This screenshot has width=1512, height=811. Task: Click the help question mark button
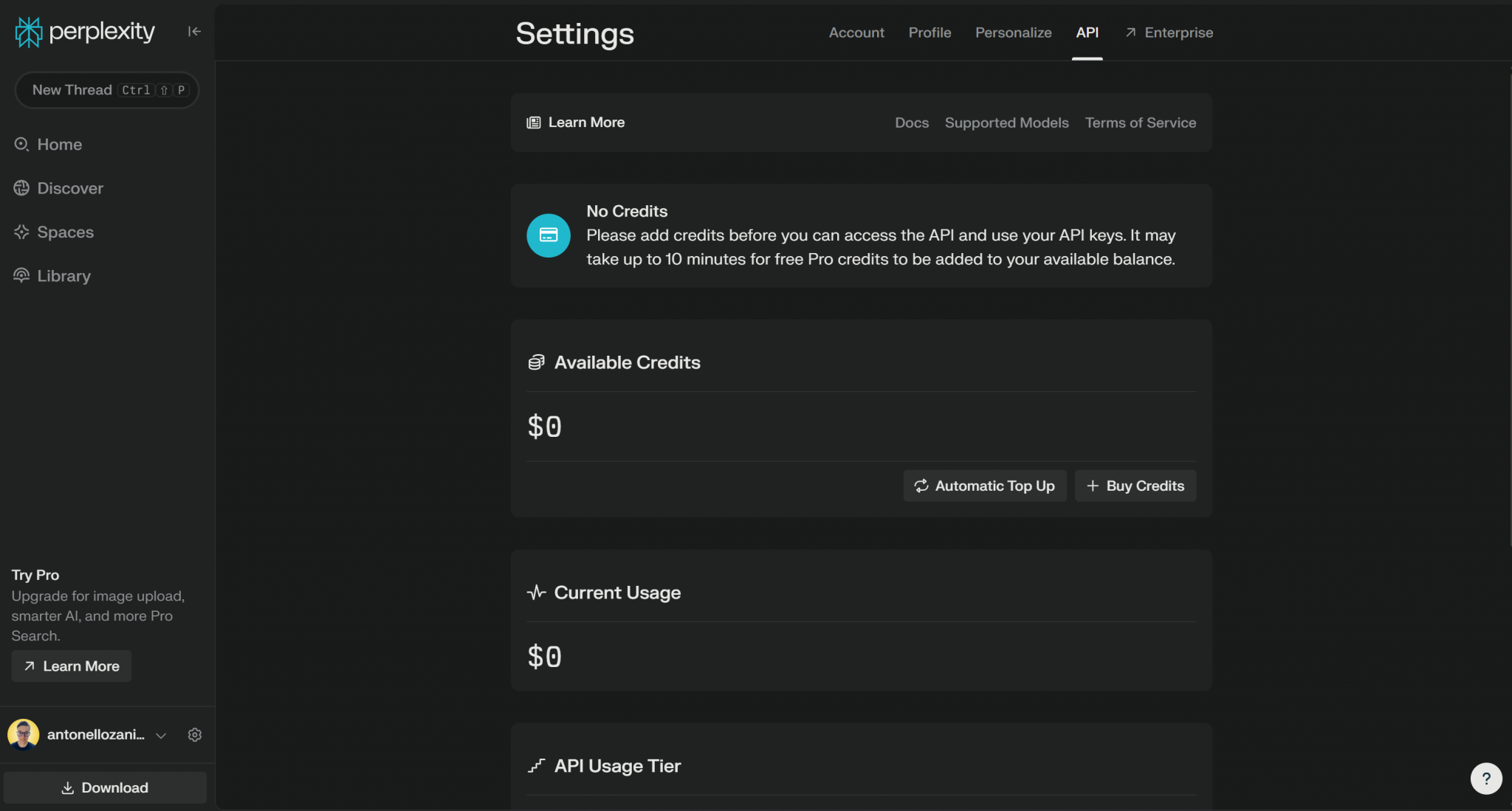pyautogui.click(x=1486, y=778)
